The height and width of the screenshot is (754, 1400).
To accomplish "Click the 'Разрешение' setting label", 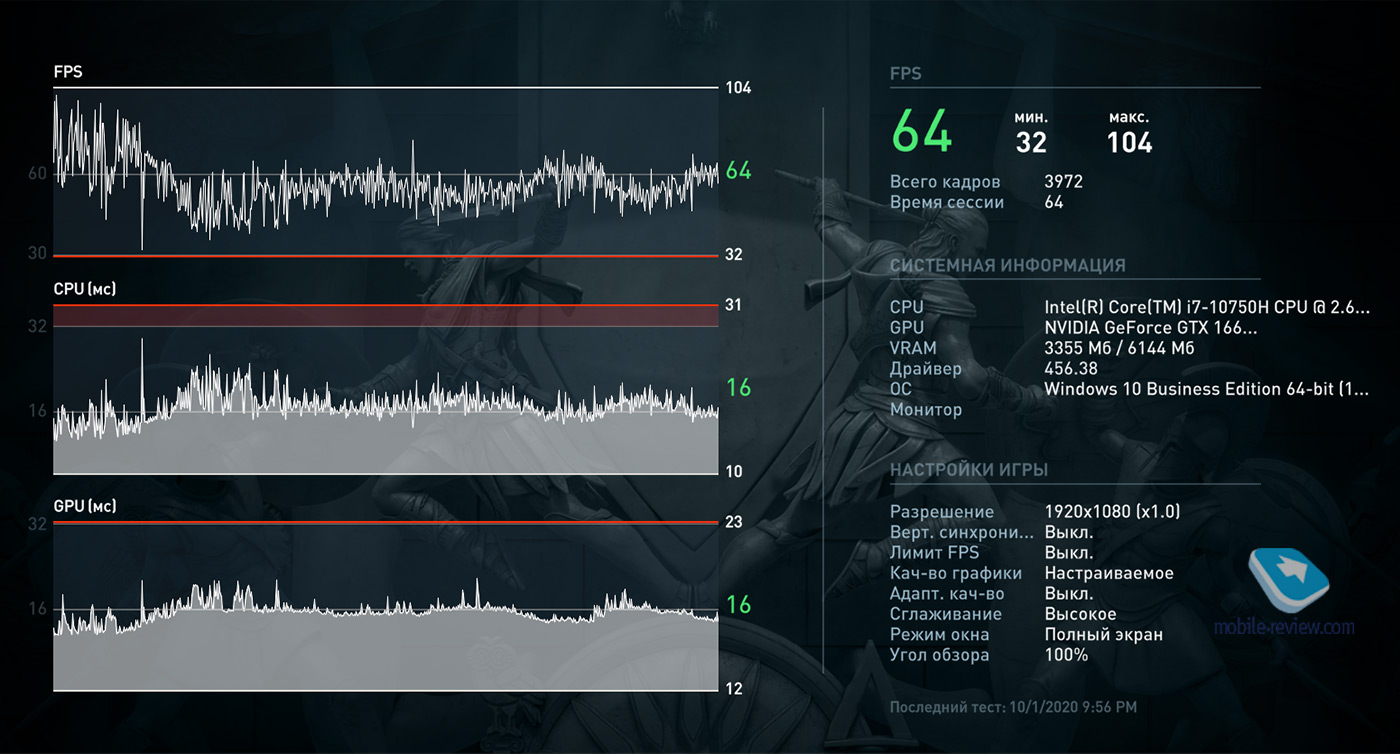I will (942, 512).
